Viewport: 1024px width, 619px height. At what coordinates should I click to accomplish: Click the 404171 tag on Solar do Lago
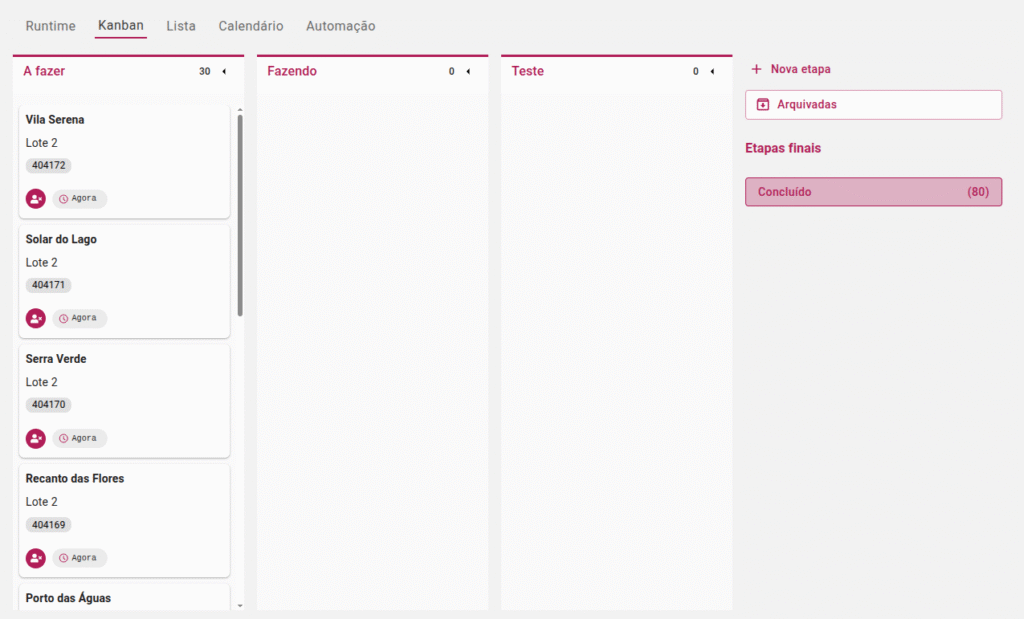tap(48, 285)
